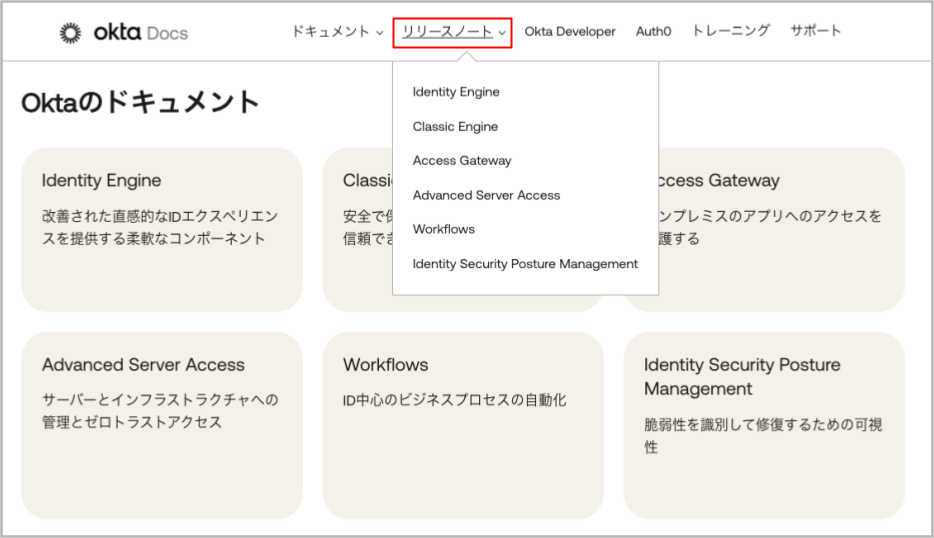This screenshot has width=934, height=538.
Task: Open the Workflows documentation card
Action: tap(462, 425)
